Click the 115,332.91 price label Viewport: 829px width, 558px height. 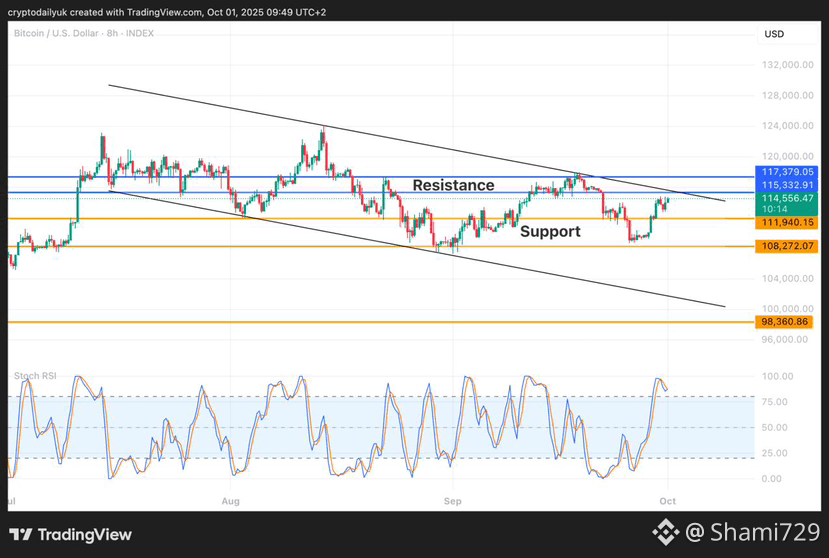[x=787, y=185]
